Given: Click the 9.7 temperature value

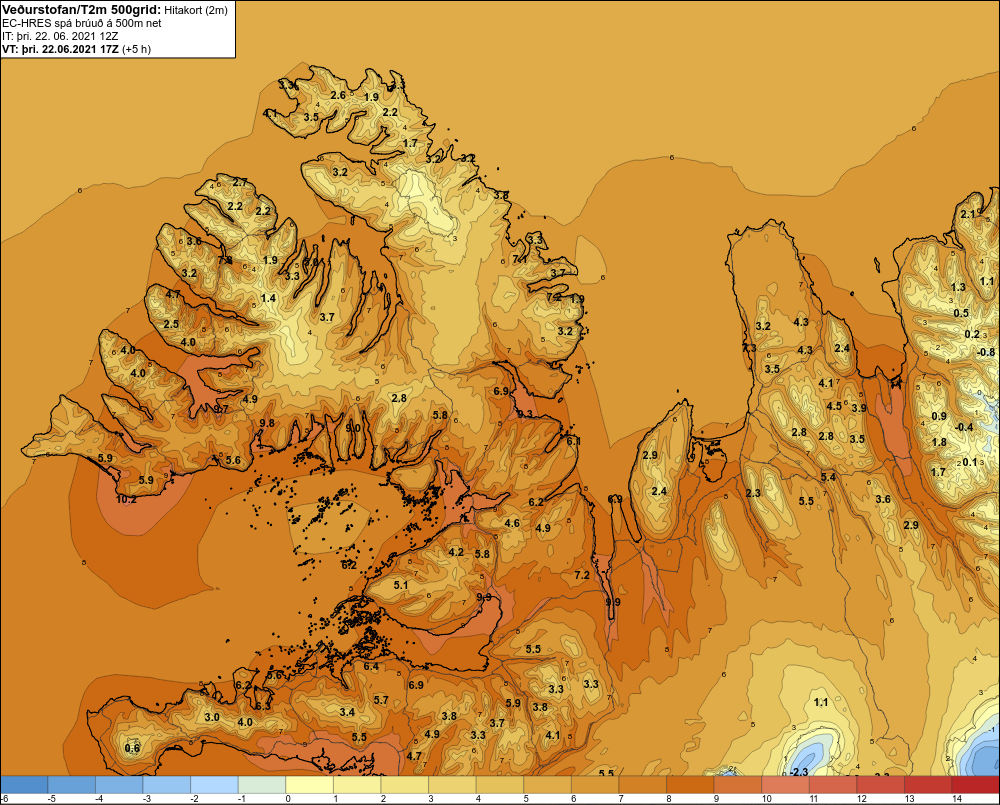Looking at the screenshot, I should (x=221, y=409).
